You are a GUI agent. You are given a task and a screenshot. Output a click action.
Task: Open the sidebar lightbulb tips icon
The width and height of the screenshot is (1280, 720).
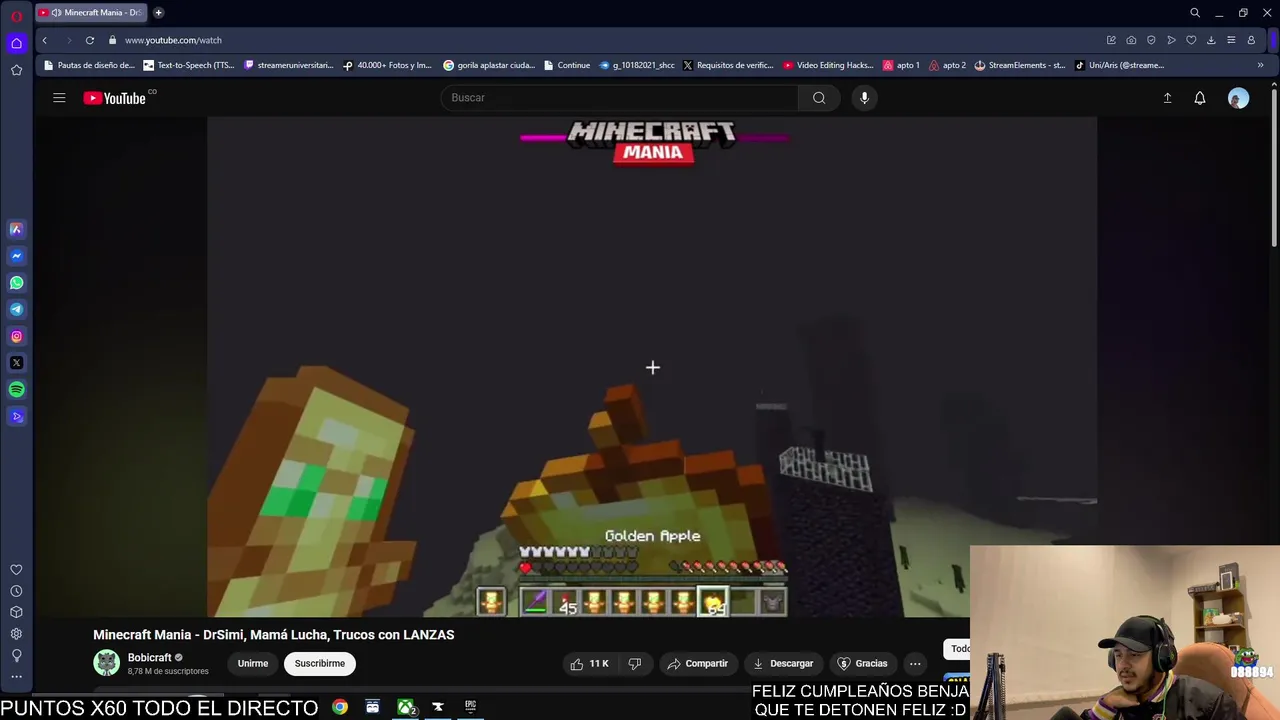tap(16, 655)
